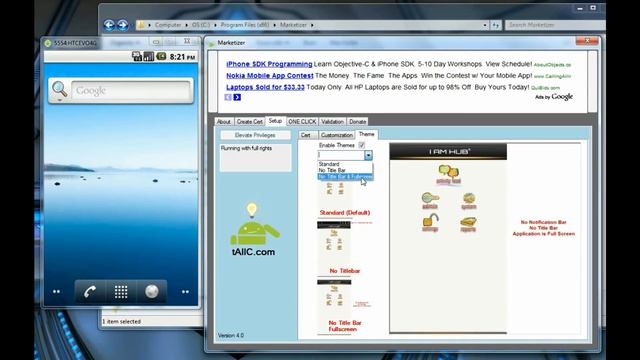The image size is (640, 360).
Task: Select the Theme sub-tab
Action: pyautogui.click(x=367, y=134)
